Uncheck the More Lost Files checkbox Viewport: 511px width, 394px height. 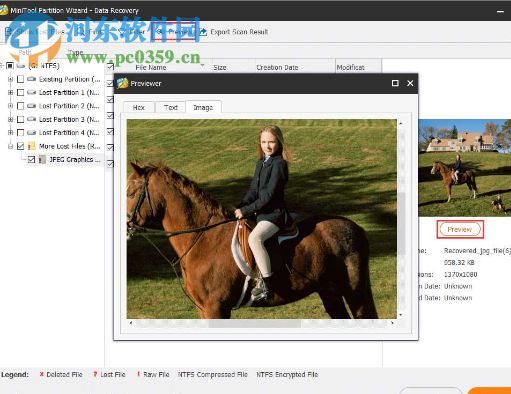[x=20, y=146]
